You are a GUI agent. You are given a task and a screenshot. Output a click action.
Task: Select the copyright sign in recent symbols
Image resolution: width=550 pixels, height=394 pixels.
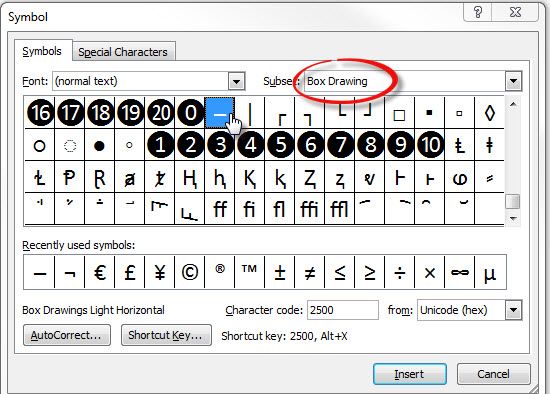tap(190, 272)
